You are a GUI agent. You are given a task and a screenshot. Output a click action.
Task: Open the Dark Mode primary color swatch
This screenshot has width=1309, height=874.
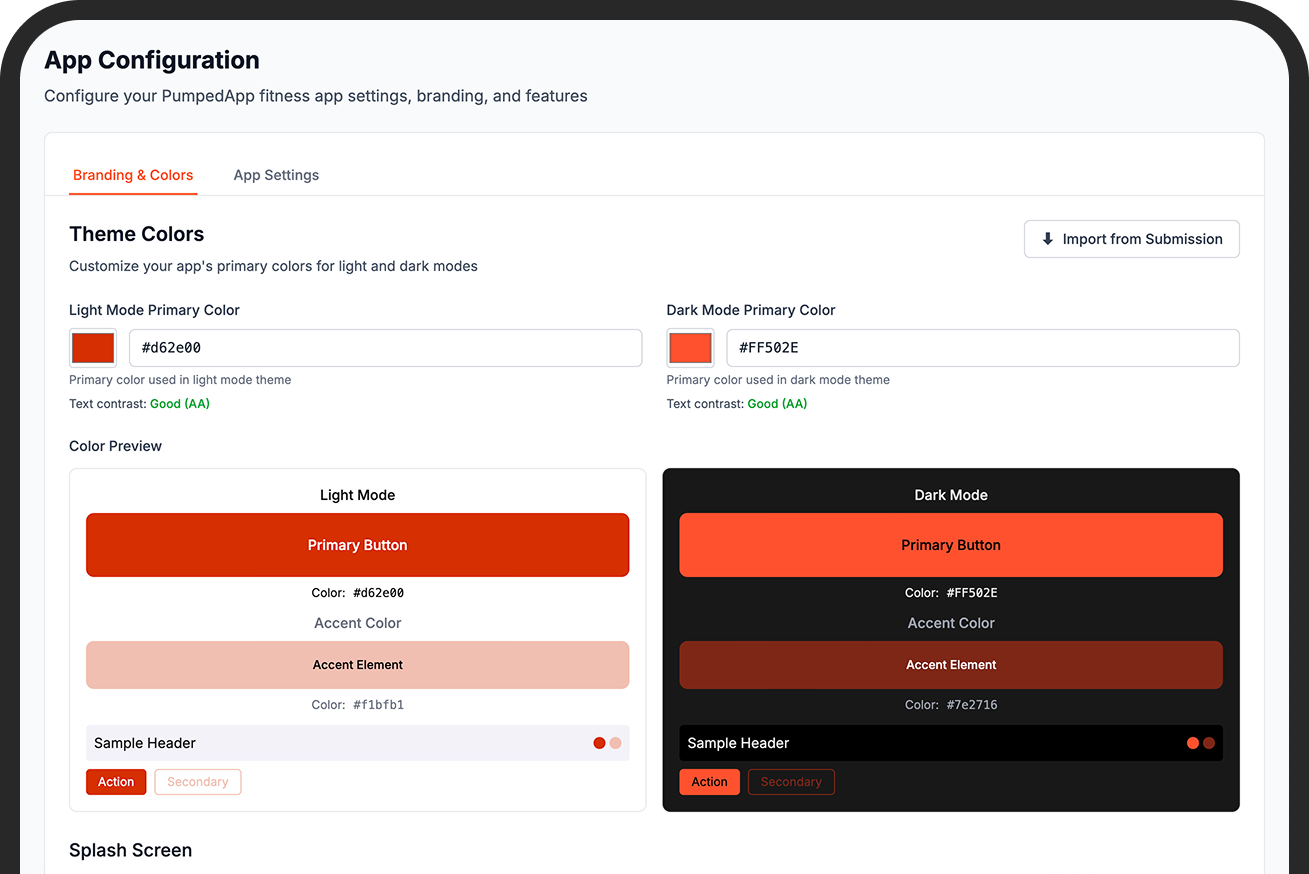click(x=690, y=348)
